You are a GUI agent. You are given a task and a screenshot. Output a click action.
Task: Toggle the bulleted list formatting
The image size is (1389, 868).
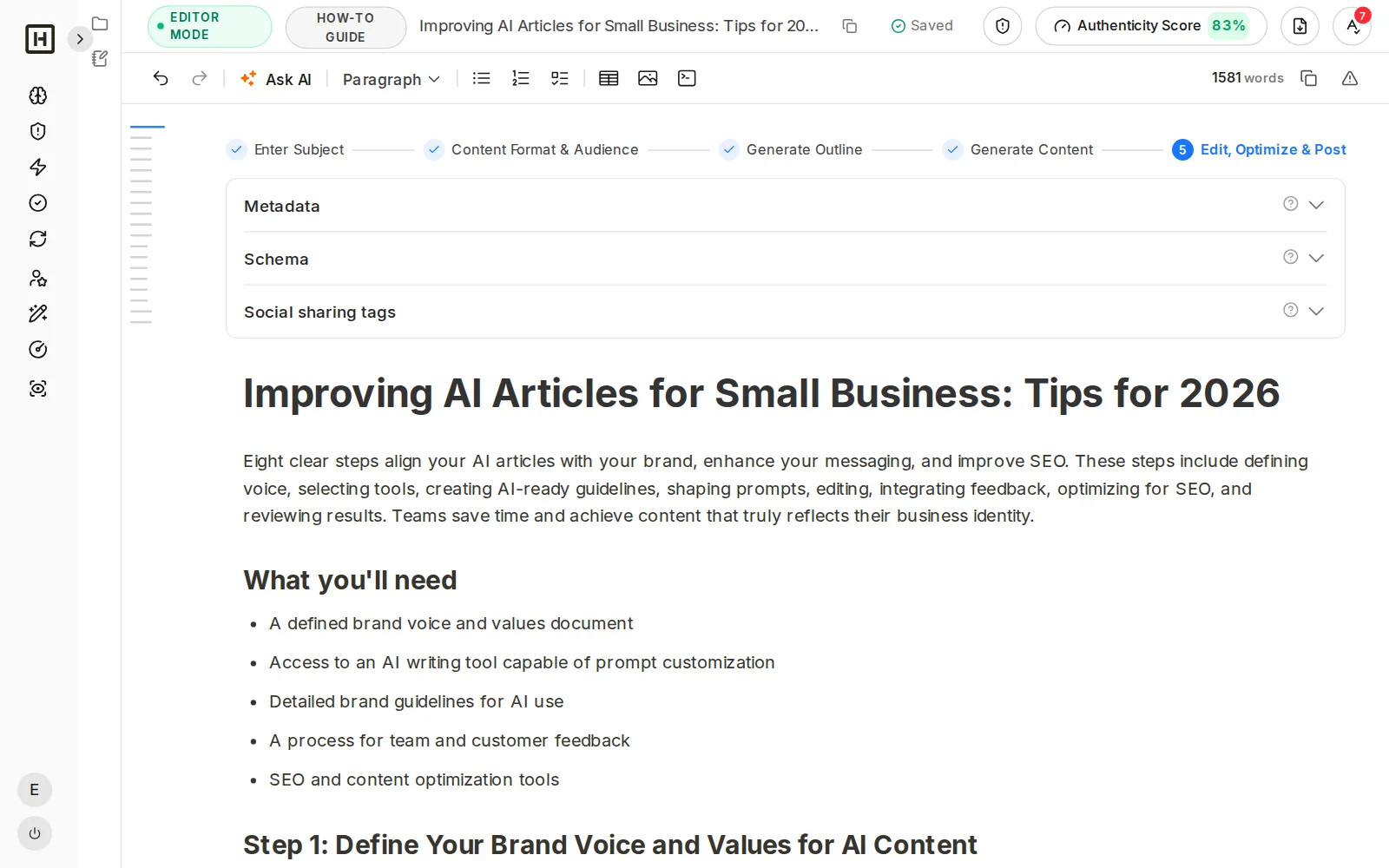click(x=481, y=78)
